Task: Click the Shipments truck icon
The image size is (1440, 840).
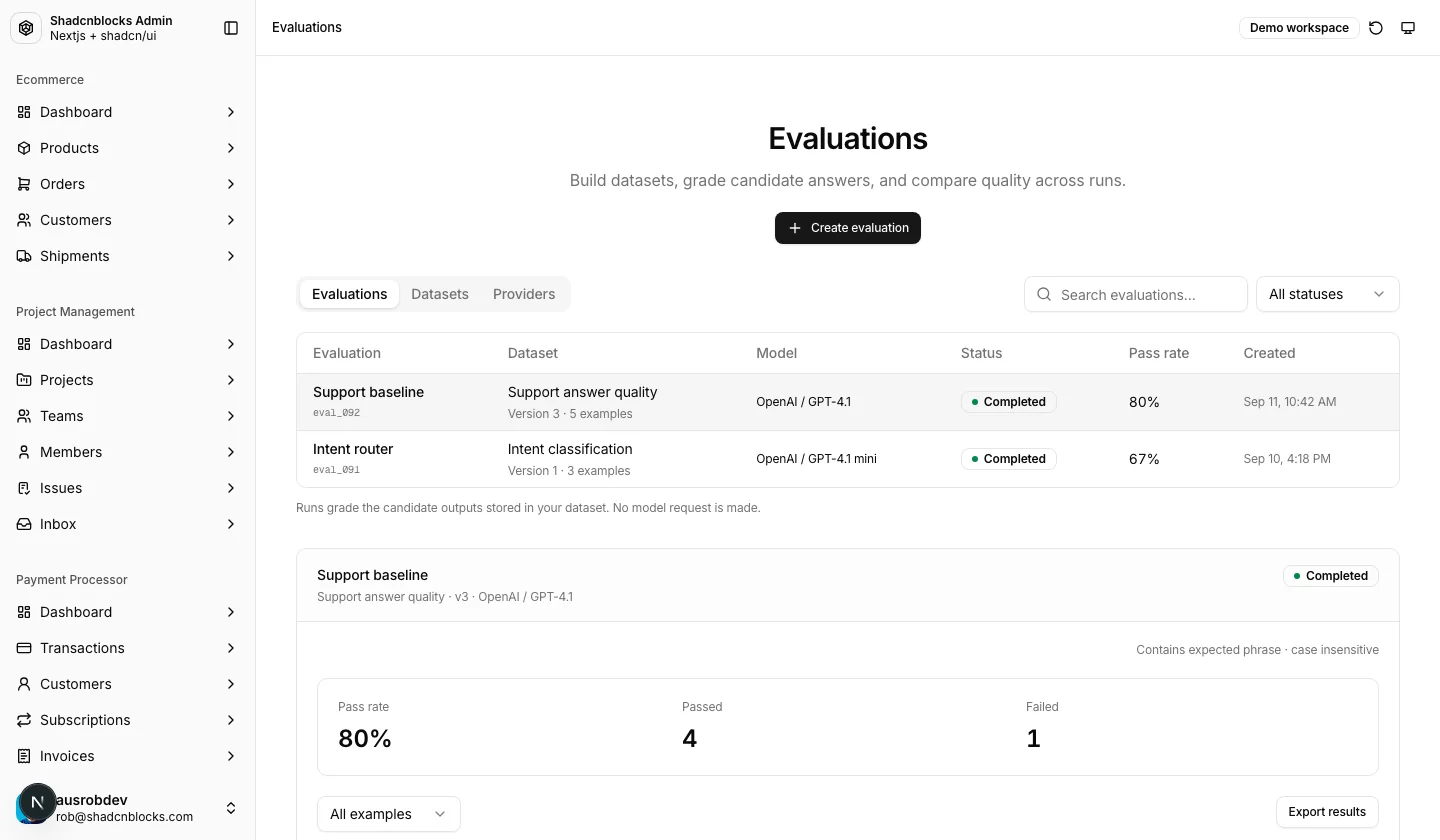Action: [x=24, y=256]
